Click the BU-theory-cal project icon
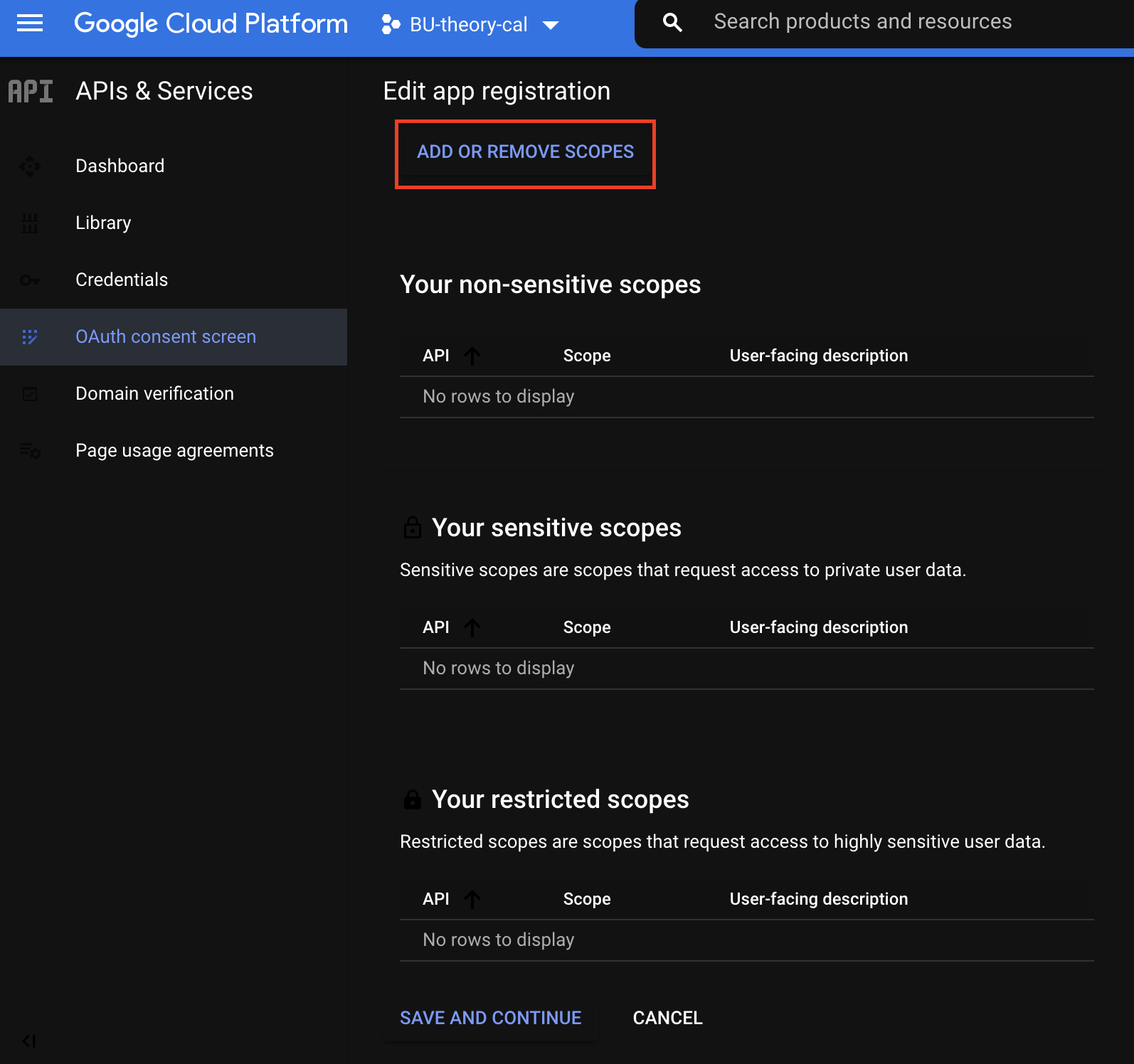The height and width of the screenshot is (1064, 1134). 391,25
